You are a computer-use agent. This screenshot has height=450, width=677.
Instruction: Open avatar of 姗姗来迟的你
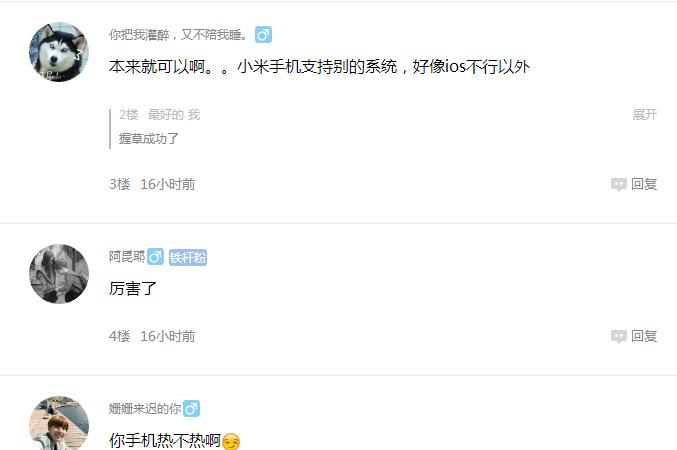coord(59,424)
